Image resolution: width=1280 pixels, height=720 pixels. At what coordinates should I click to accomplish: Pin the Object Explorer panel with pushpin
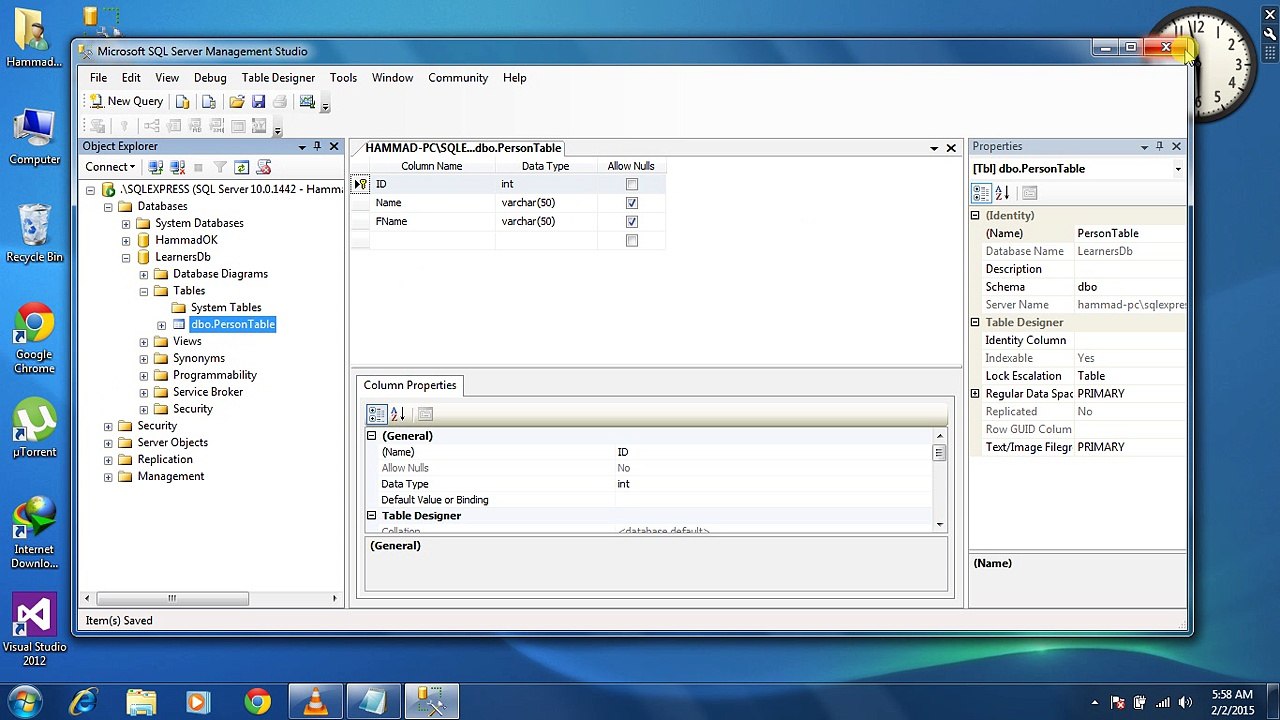click(x=317, y=147)
